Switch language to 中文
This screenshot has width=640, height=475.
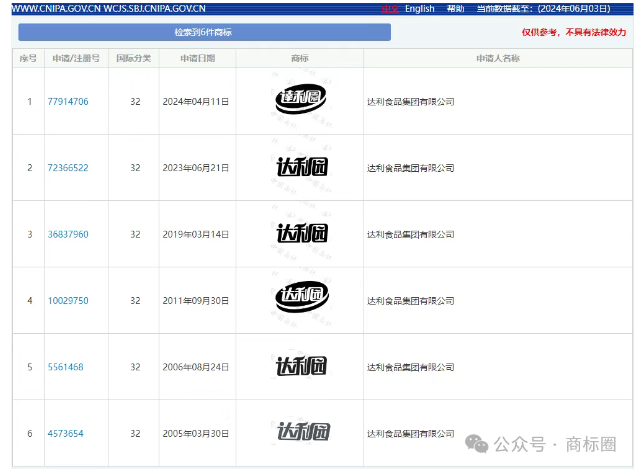[x=390, y=9]
